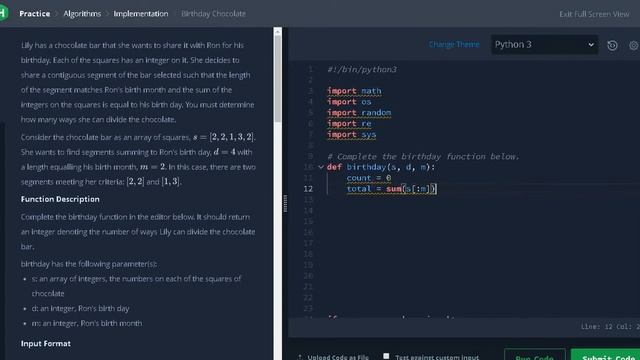Click line number 12 in gutter
Screen dimensions: 640x360
coord(308,189)
